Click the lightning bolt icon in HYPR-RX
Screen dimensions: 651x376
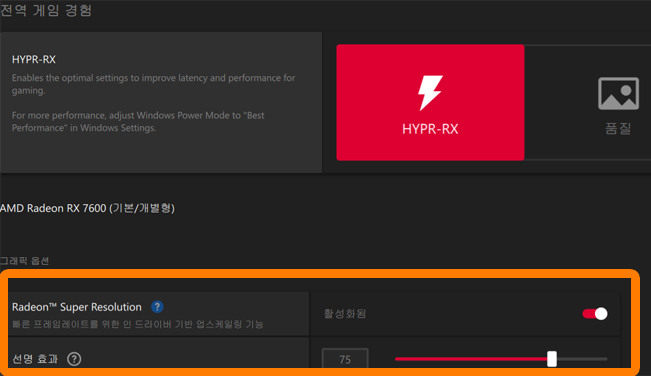(430, 93)
